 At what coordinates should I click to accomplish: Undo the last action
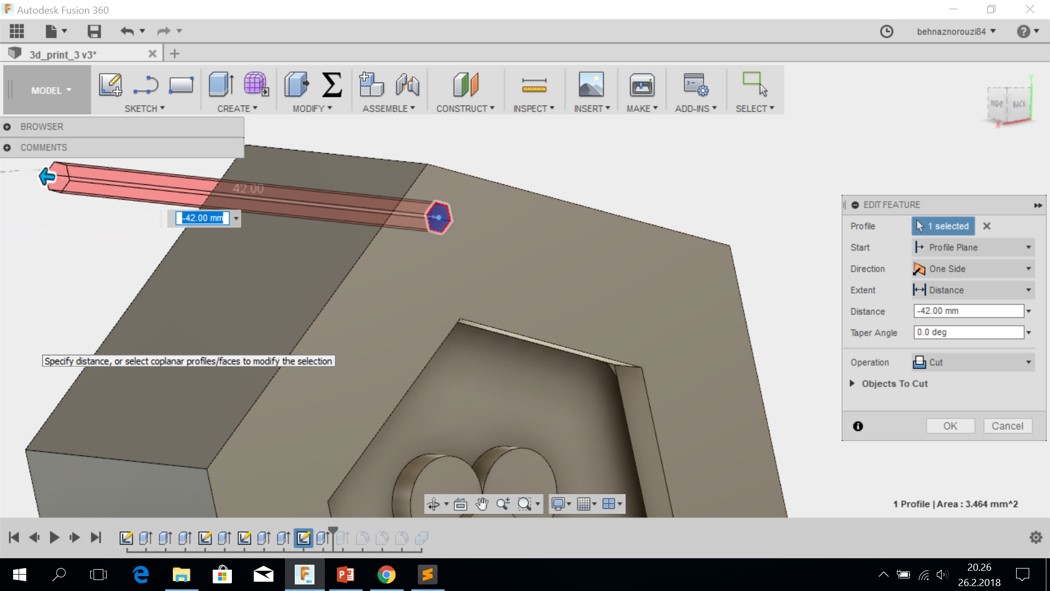127,31
